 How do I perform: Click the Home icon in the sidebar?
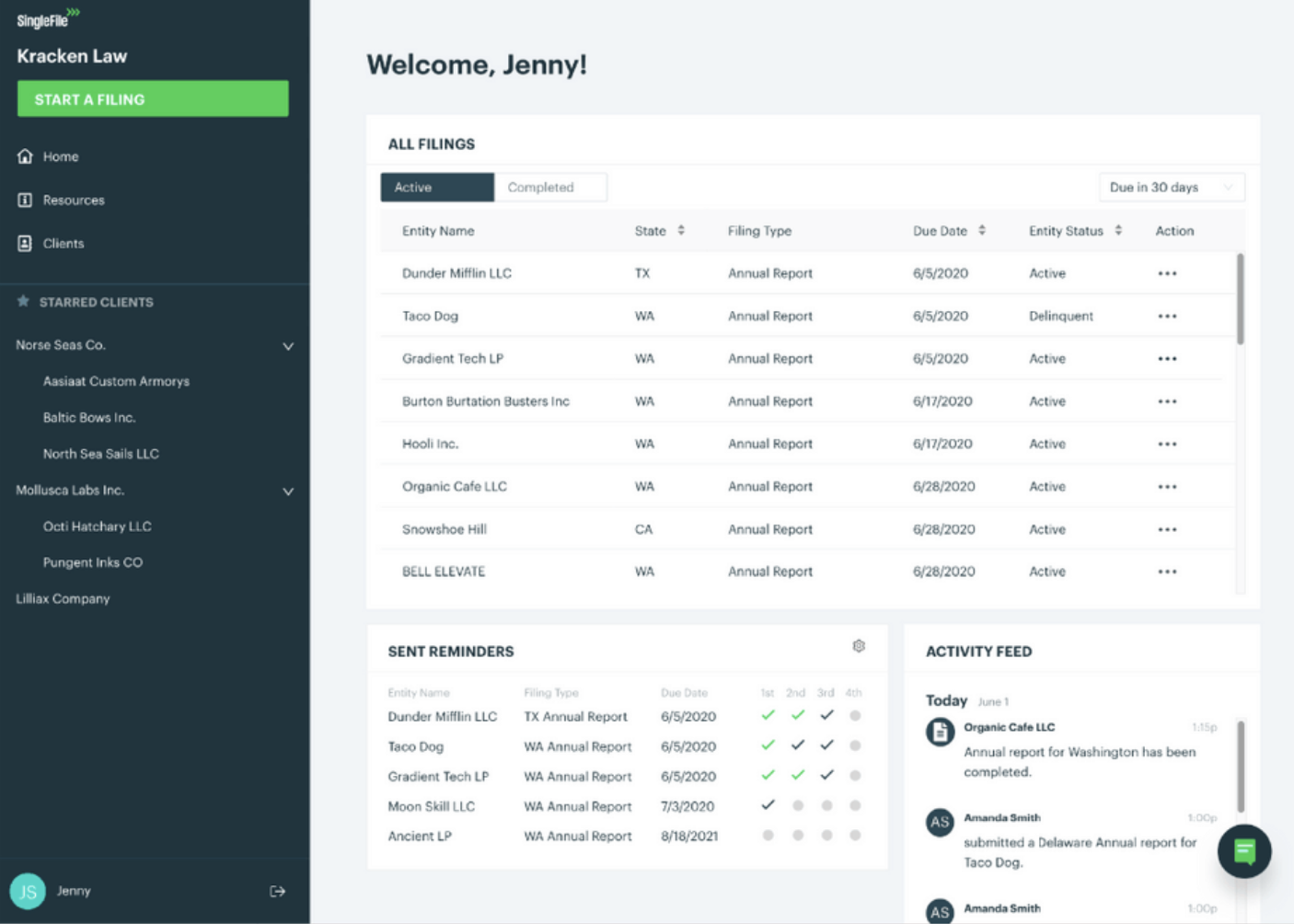[x=24, y=156]
